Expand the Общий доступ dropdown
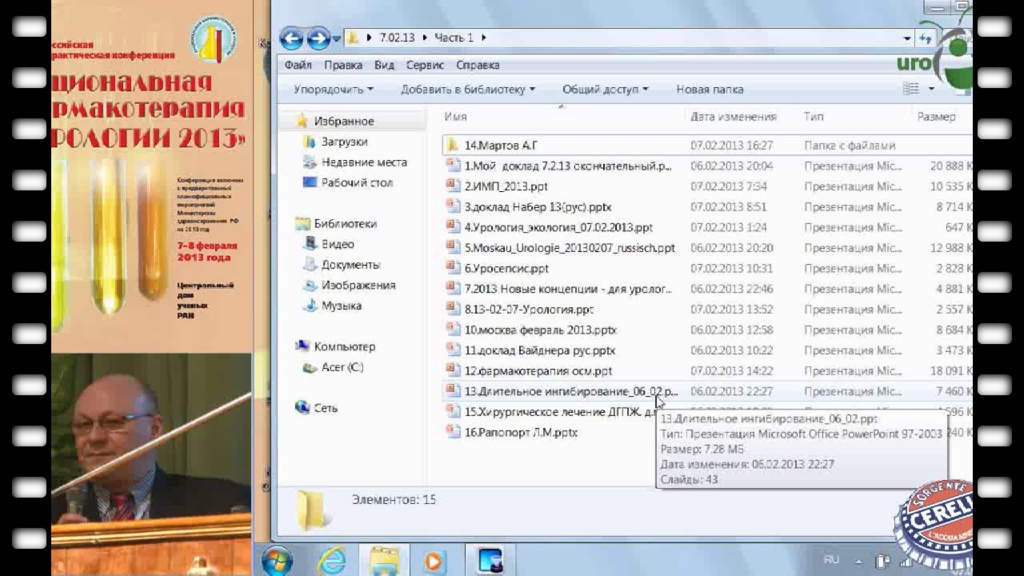The image size is (1024, 576). (605, 89)
